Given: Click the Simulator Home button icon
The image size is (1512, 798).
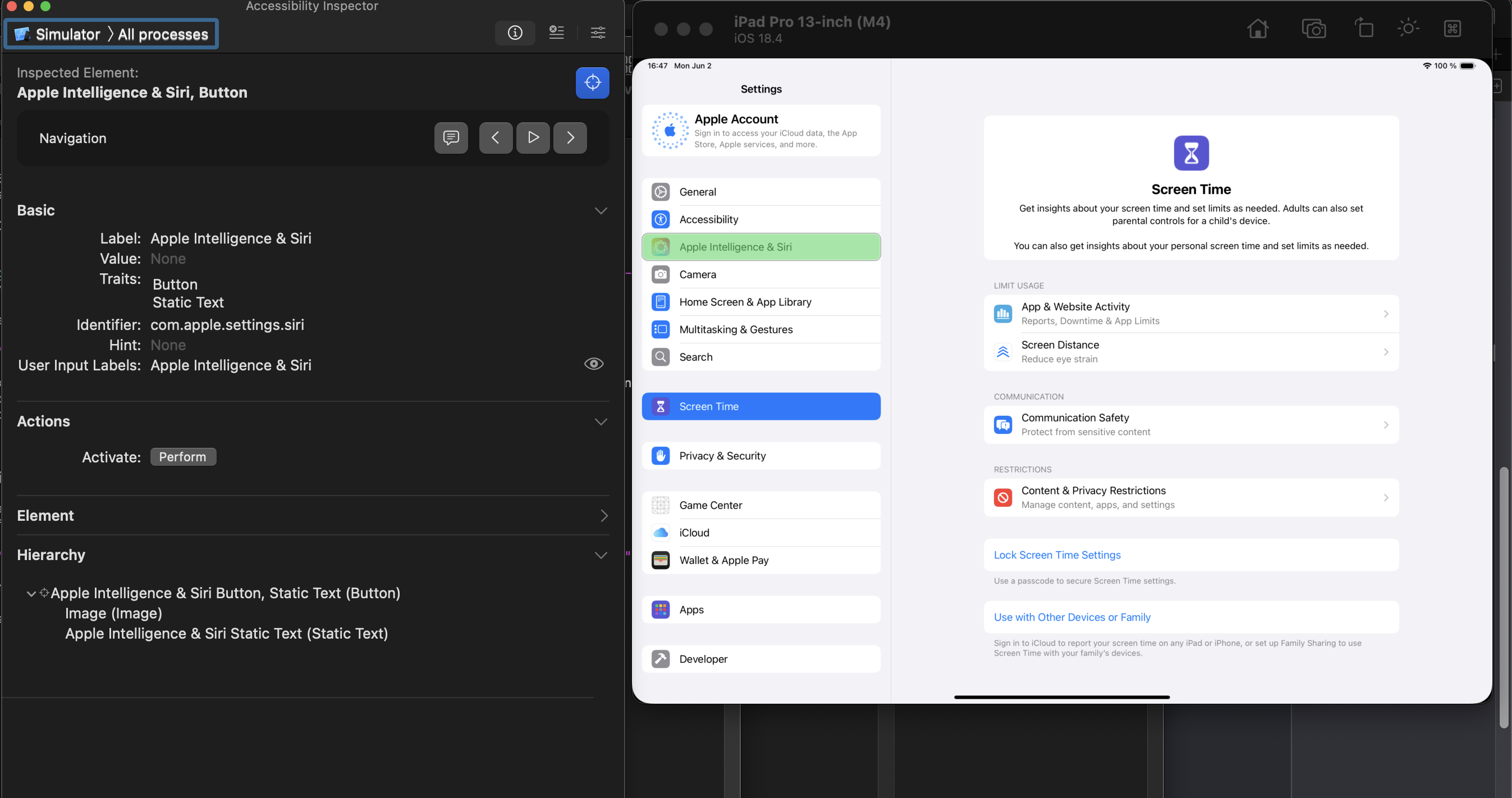Looking at the screenshot, I should [x=1257, y=29].
